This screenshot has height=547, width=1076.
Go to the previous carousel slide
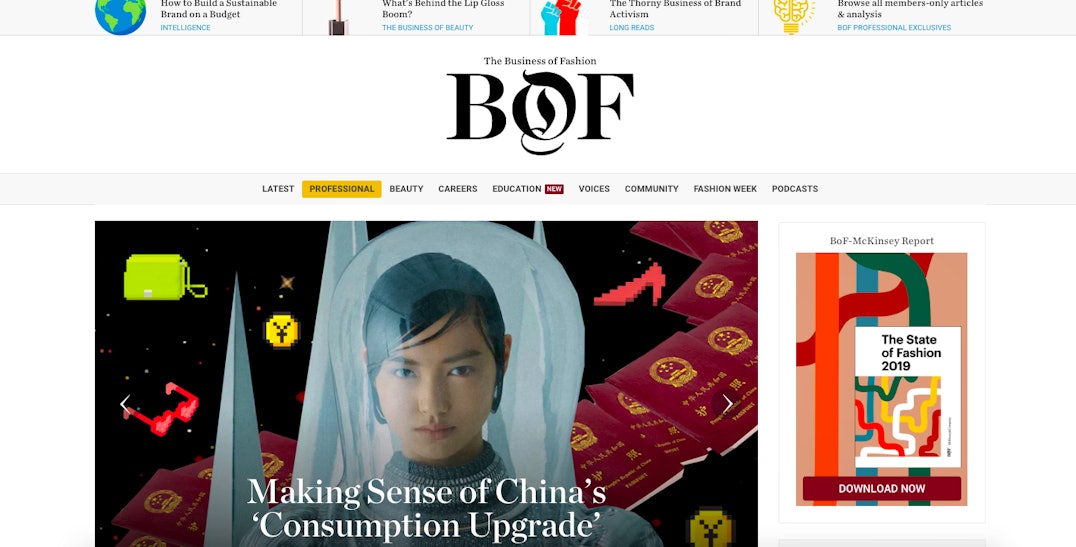tap(125, 404)
